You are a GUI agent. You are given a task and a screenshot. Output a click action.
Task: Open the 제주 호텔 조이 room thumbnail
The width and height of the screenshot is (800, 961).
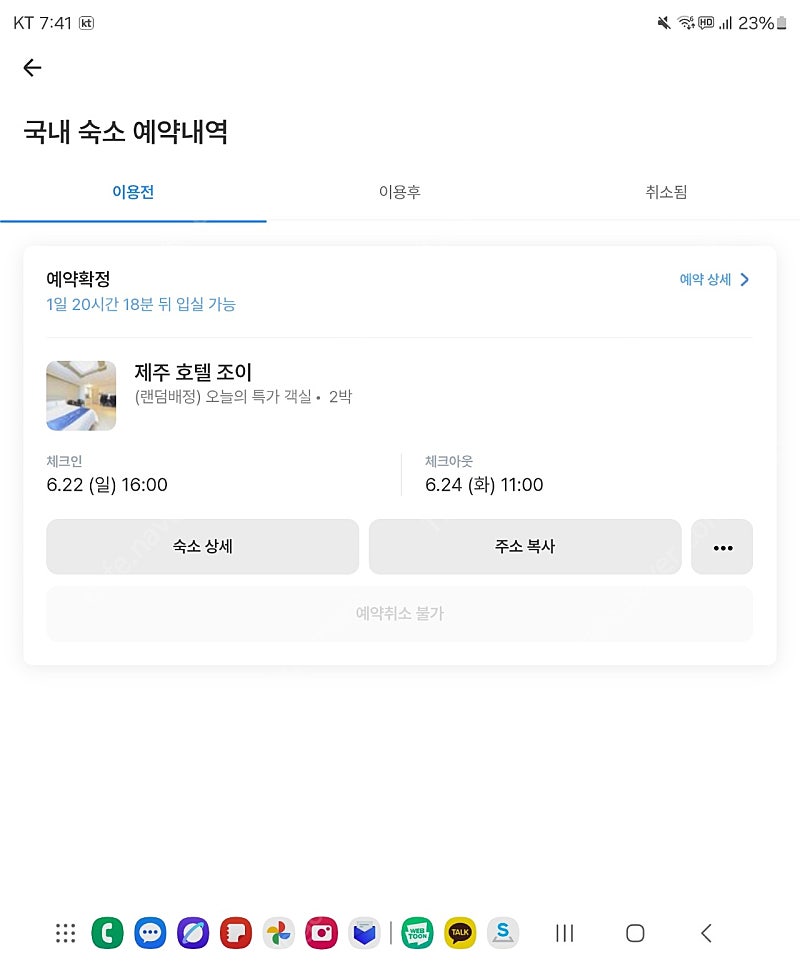[81, 395]
